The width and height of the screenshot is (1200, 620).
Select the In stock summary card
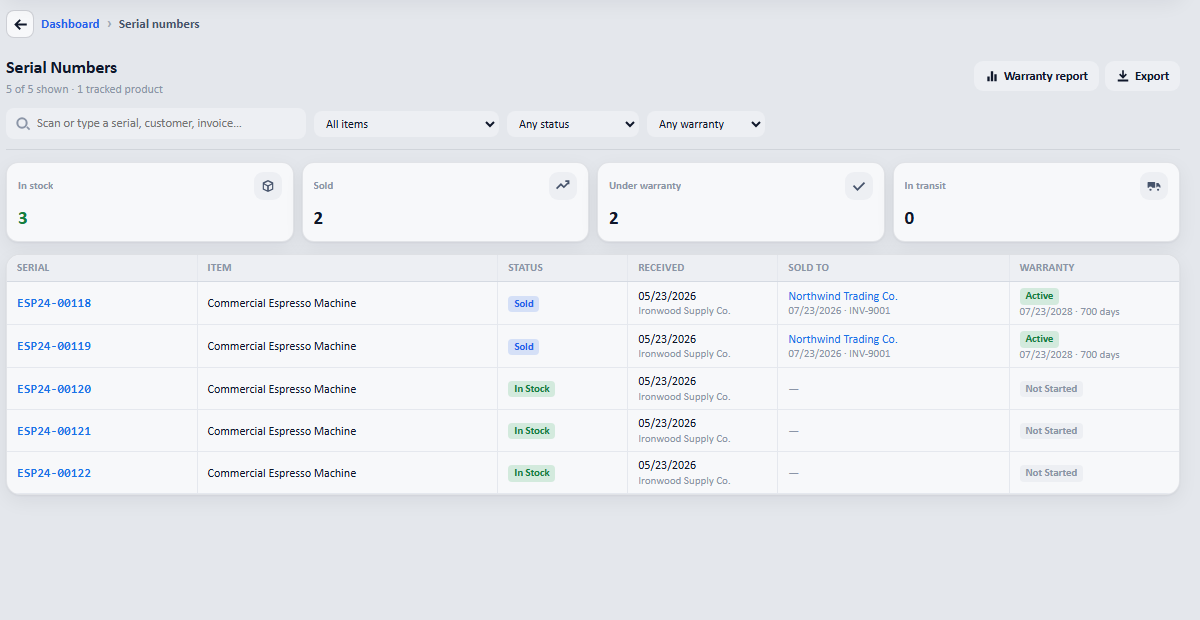pyautogui.click(x=150, y=202)
